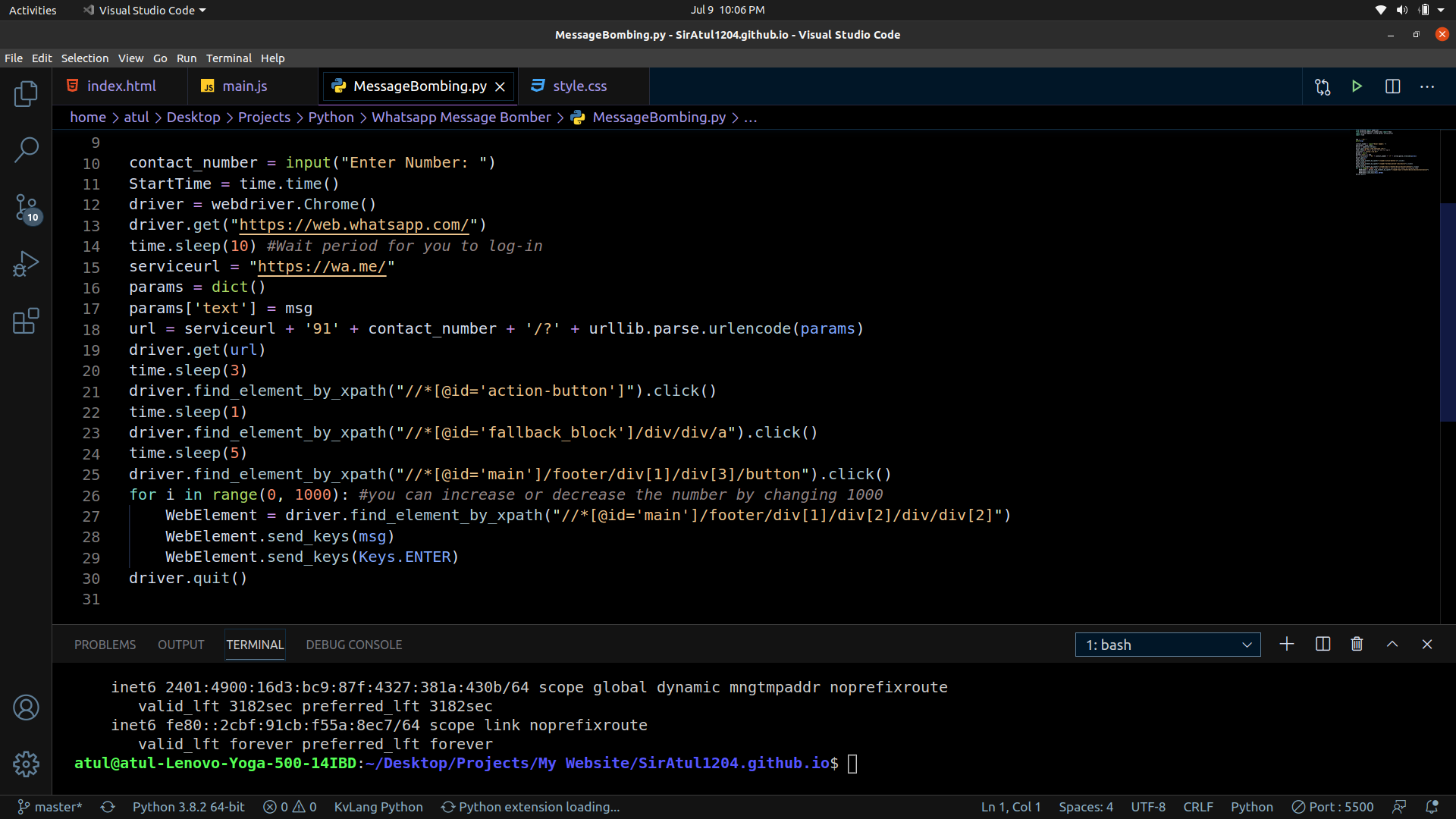
Task: Select the MessageBombing.py editor tab
Action: point(419,86)
